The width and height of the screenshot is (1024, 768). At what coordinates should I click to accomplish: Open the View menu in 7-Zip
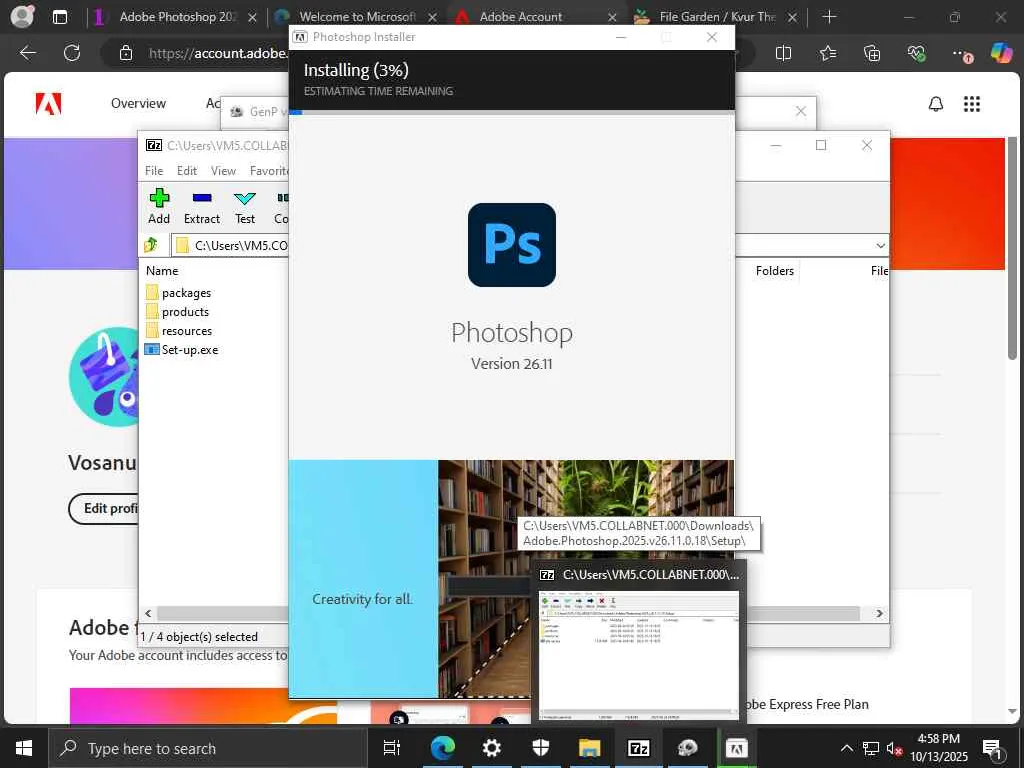pyautogui.click(x=223, y=170)
